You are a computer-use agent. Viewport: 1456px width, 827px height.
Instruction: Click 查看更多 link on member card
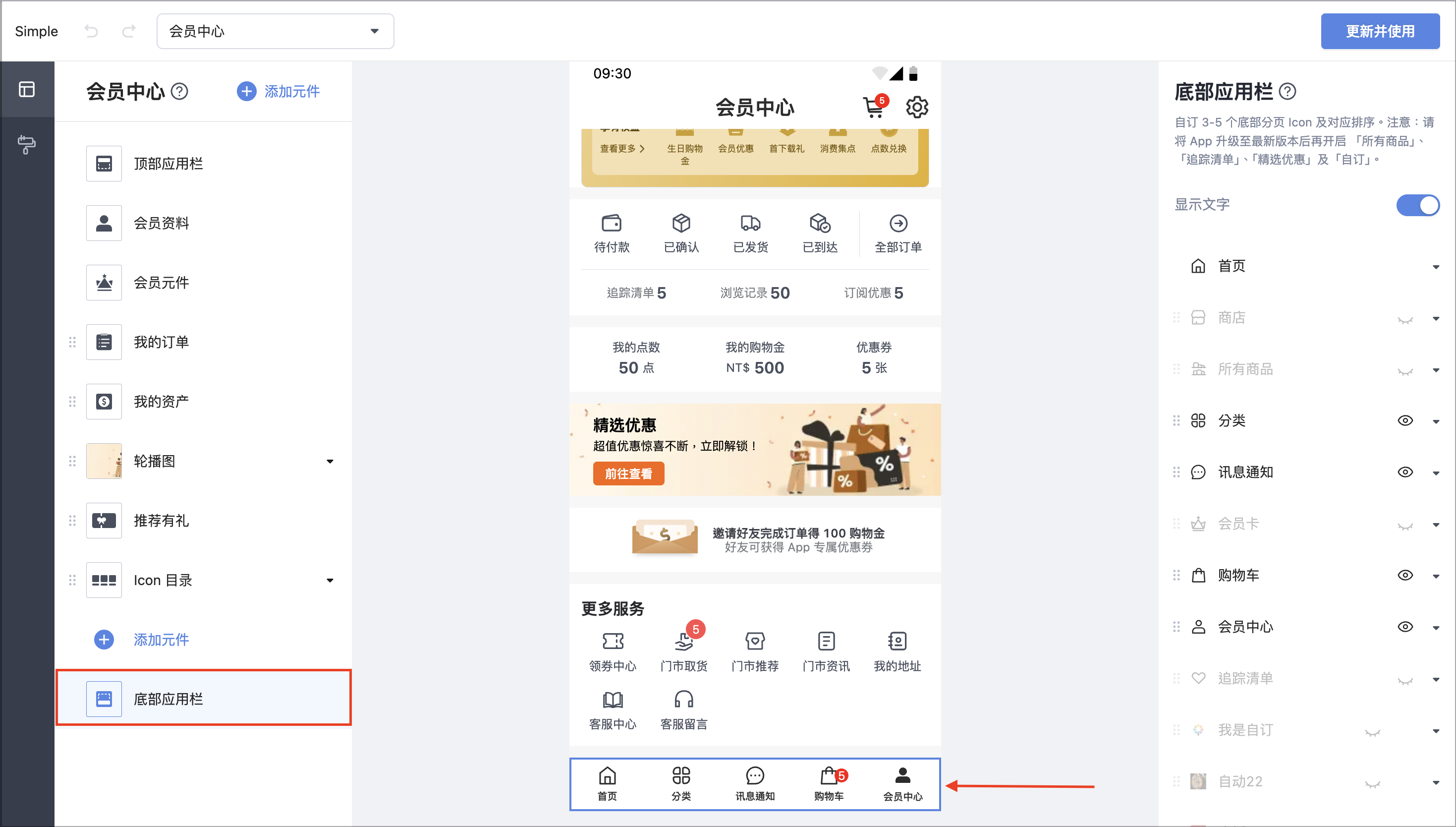click(622, 148)
